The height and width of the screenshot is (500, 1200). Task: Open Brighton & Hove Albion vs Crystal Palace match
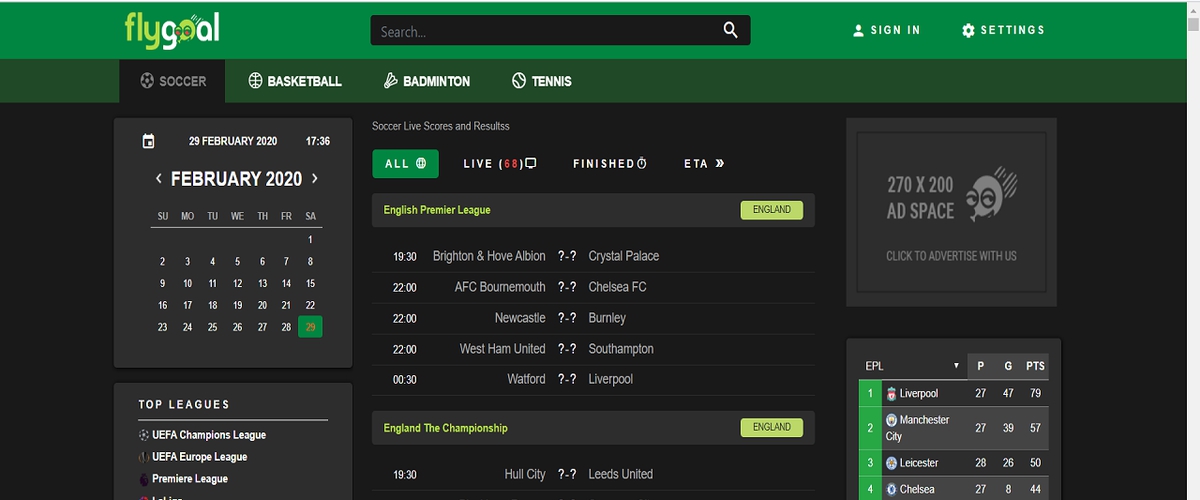pos(593,256)
